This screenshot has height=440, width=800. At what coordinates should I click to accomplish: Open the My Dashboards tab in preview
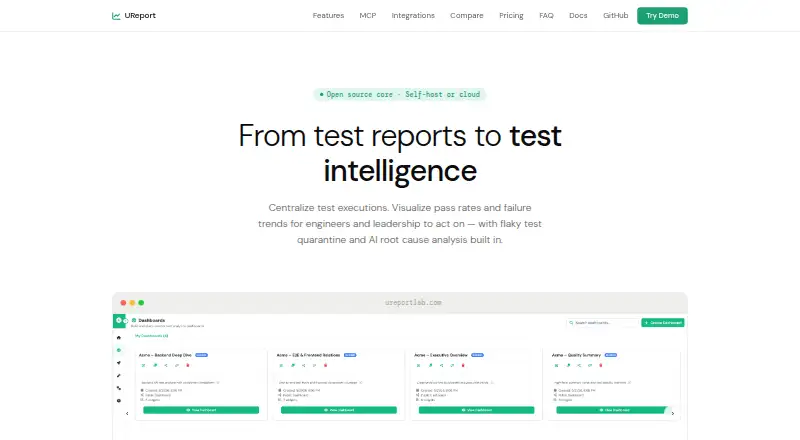(x=152, y=336)
